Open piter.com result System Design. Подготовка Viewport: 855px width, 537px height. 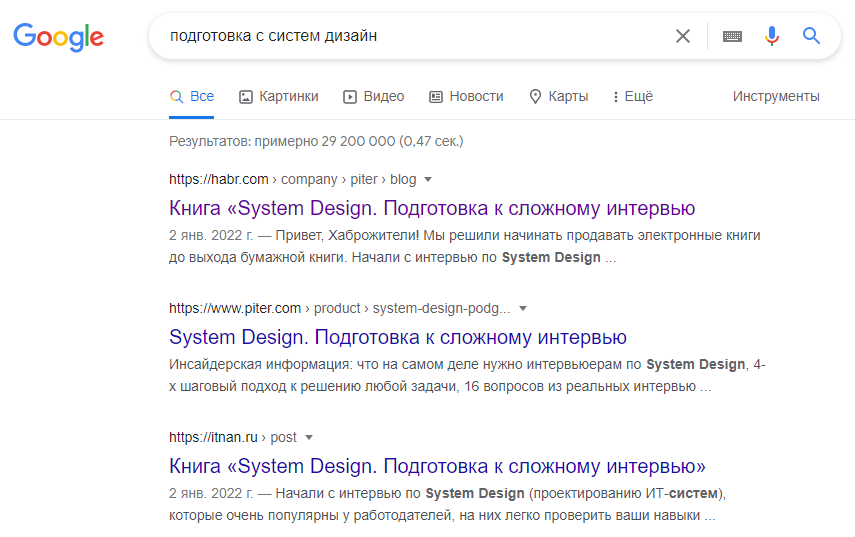pyautogui.click(x=398, y=337)
